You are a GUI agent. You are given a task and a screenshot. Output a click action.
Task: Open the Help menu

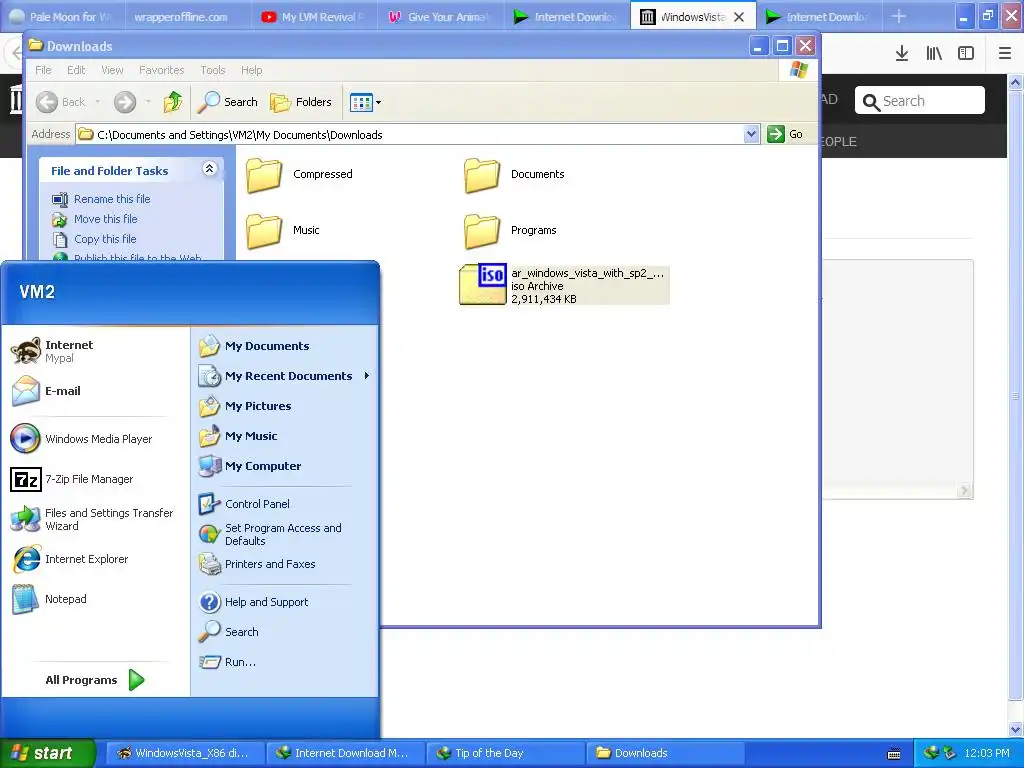click(251, 70)
